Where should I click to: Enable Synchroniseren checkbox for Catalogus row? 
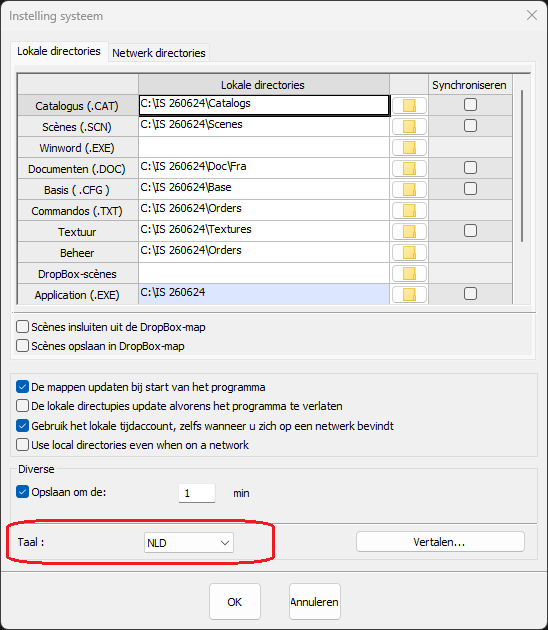click(470, 104)
